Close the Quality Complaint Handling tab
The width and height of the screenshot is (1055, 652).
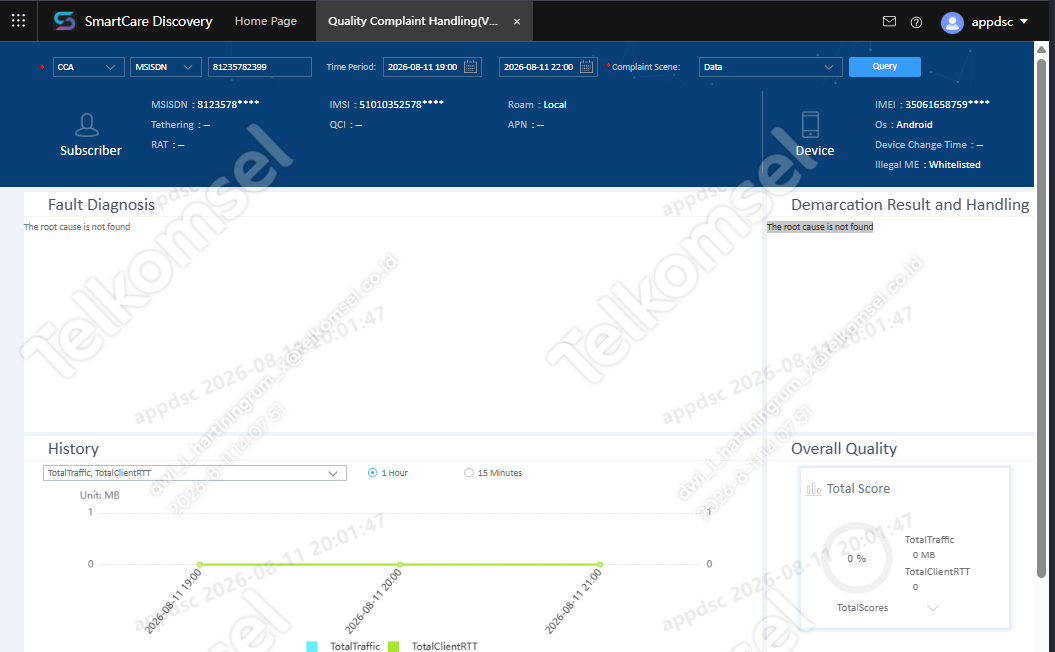tap(517, 22)
